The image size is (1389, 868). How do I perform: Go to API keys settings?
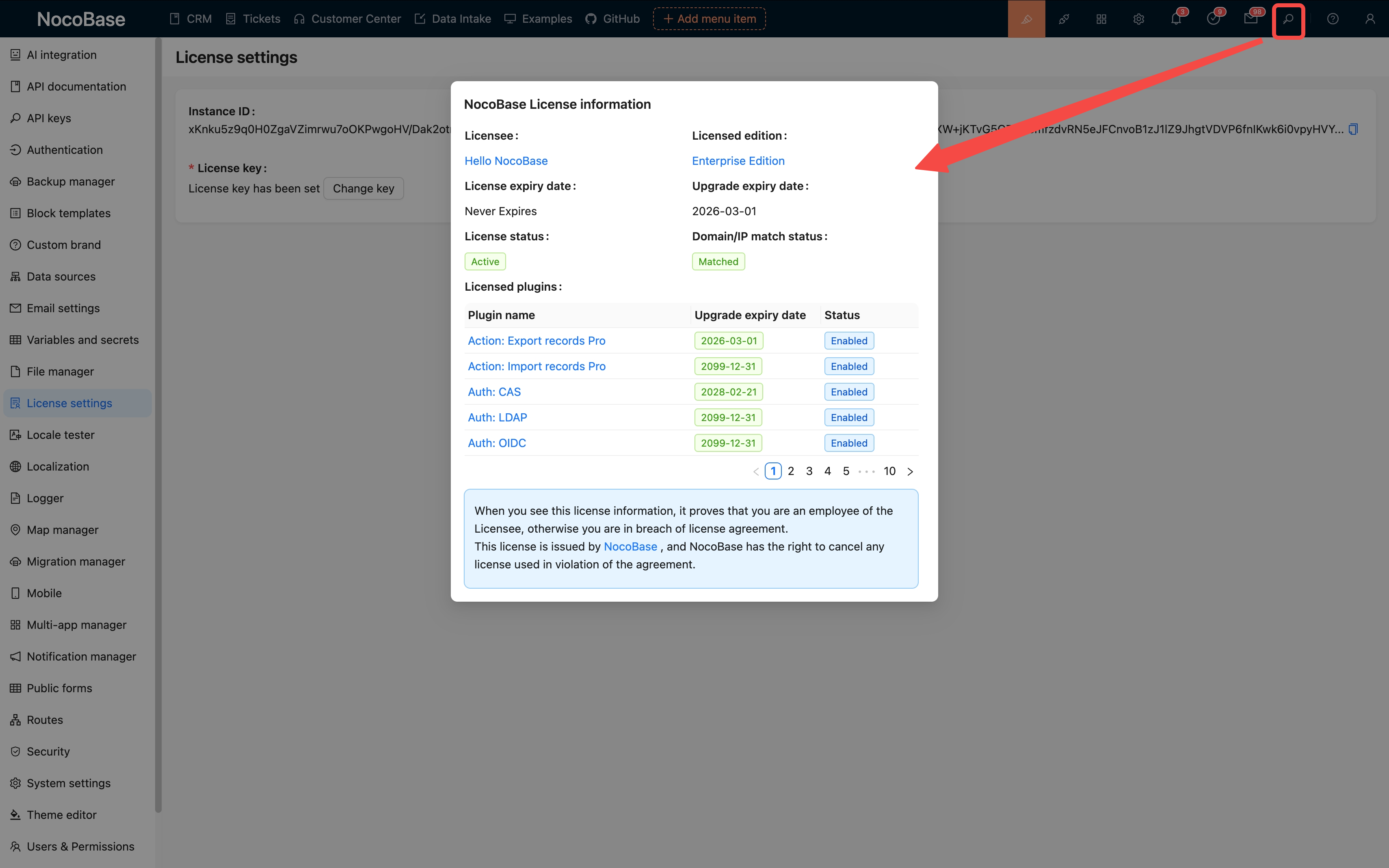pos(78,118)
